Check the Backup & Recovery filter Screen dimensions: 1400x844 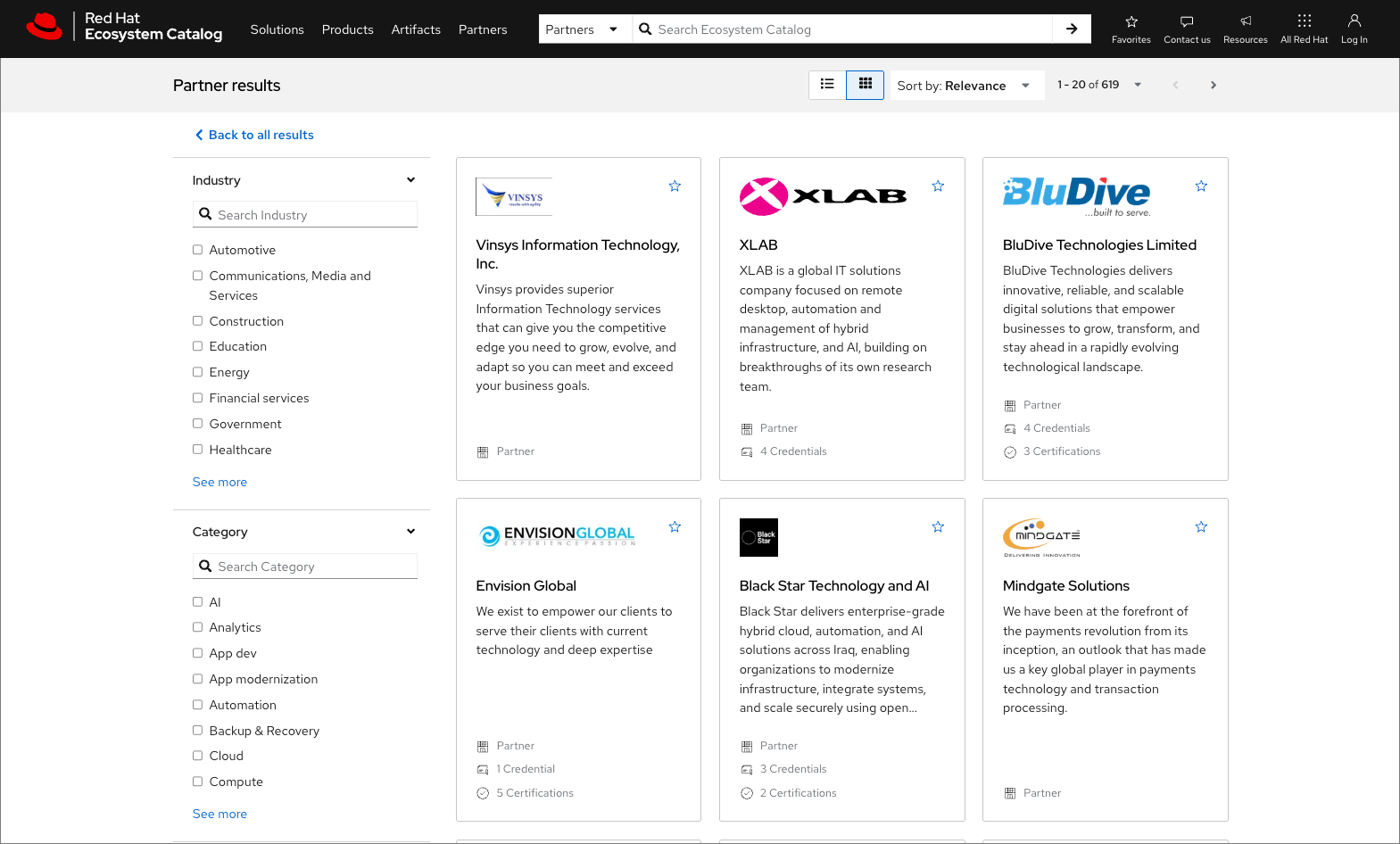(197, 731)
